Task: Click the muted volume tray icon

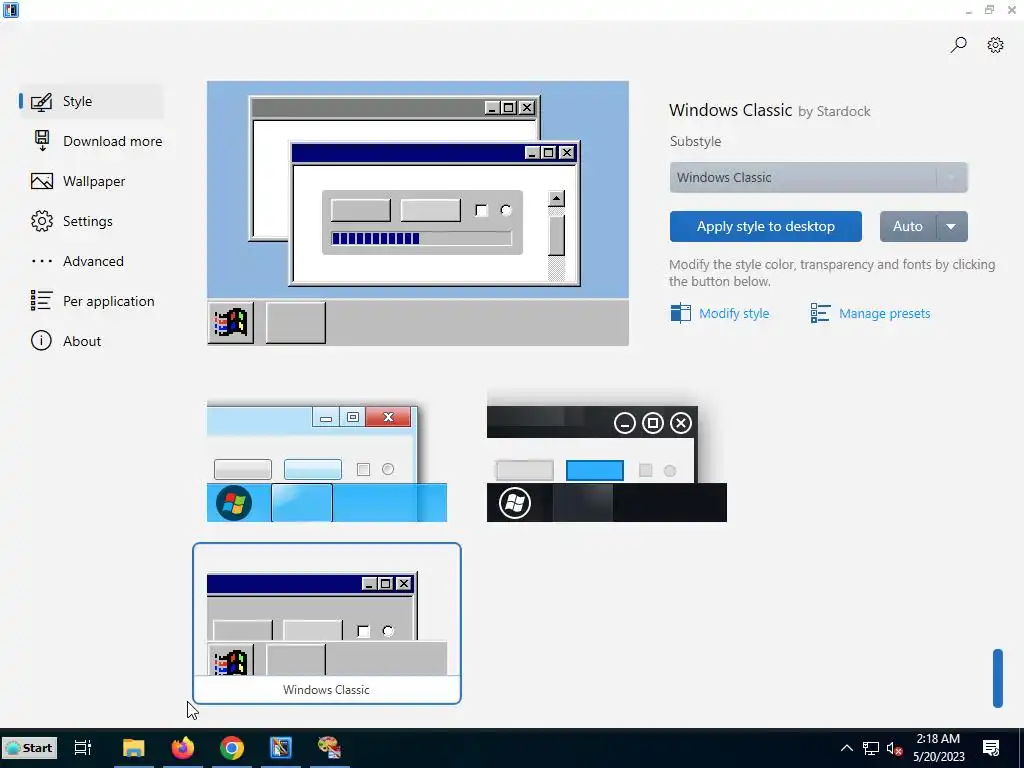Action: coord(895,748)
